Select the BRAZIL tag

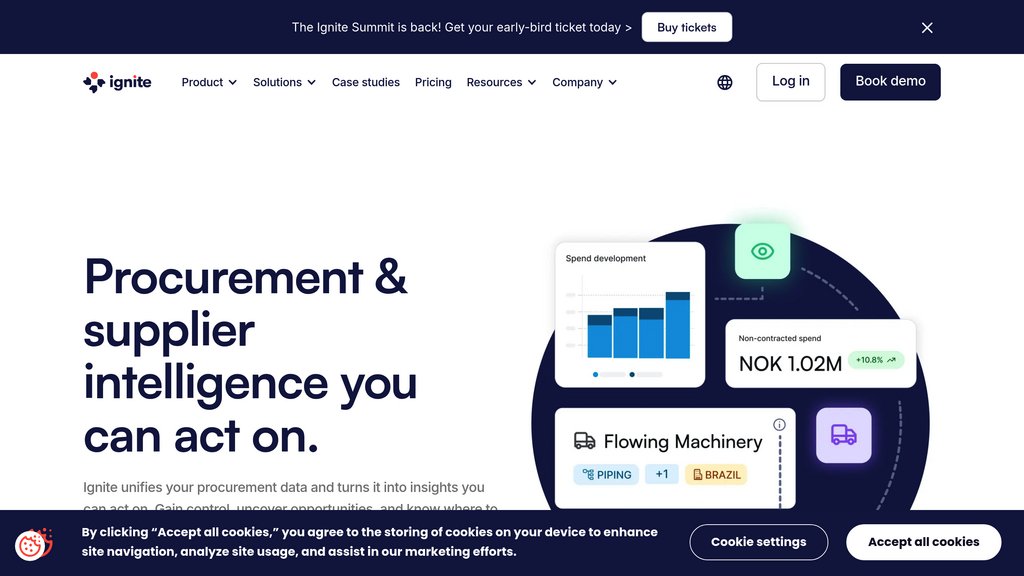click(x=715, y=474)
